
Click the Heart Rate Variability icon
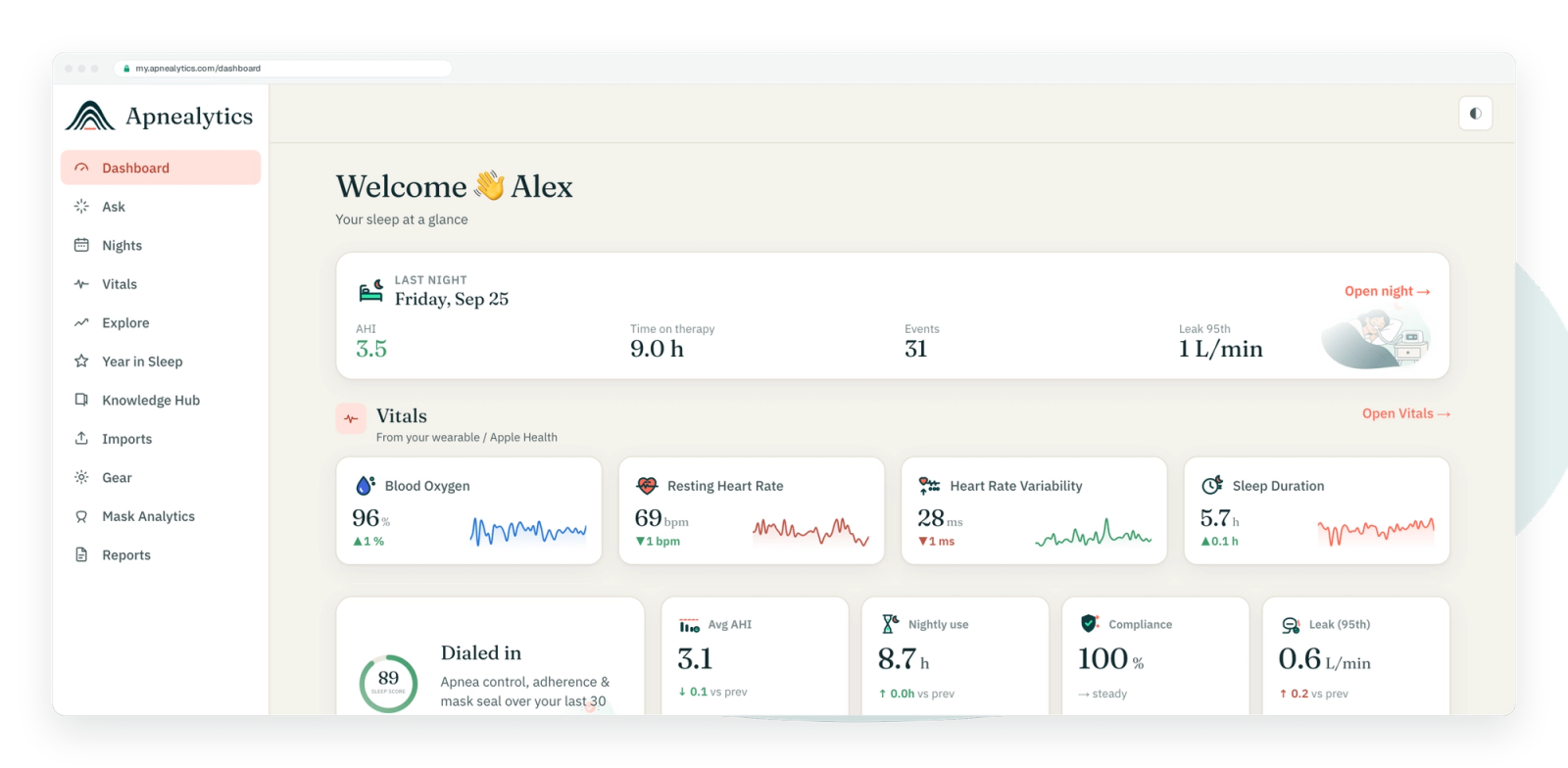[929, 485]
